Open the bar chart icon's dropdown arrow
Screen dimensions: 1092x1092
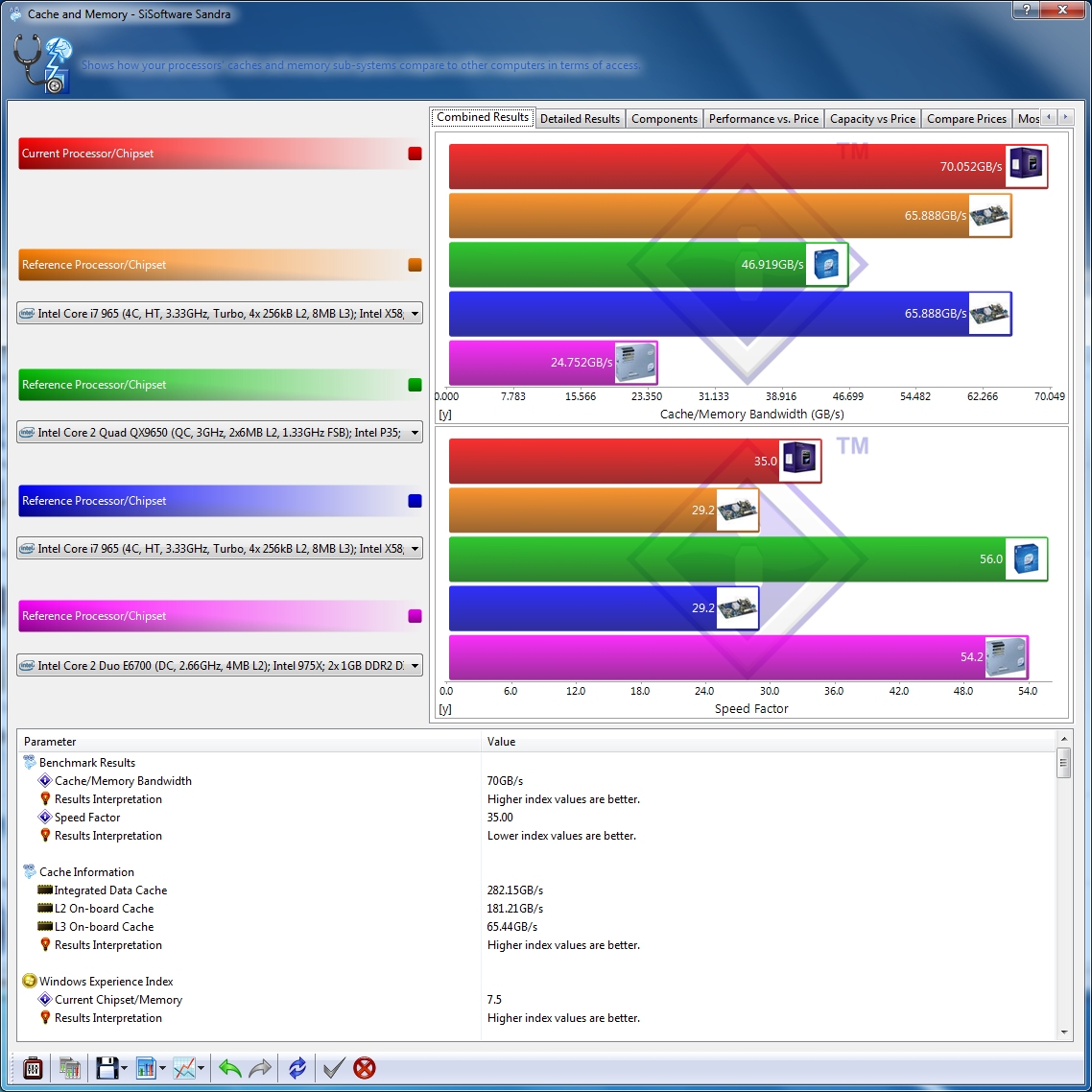click(x=162, y=1068)
